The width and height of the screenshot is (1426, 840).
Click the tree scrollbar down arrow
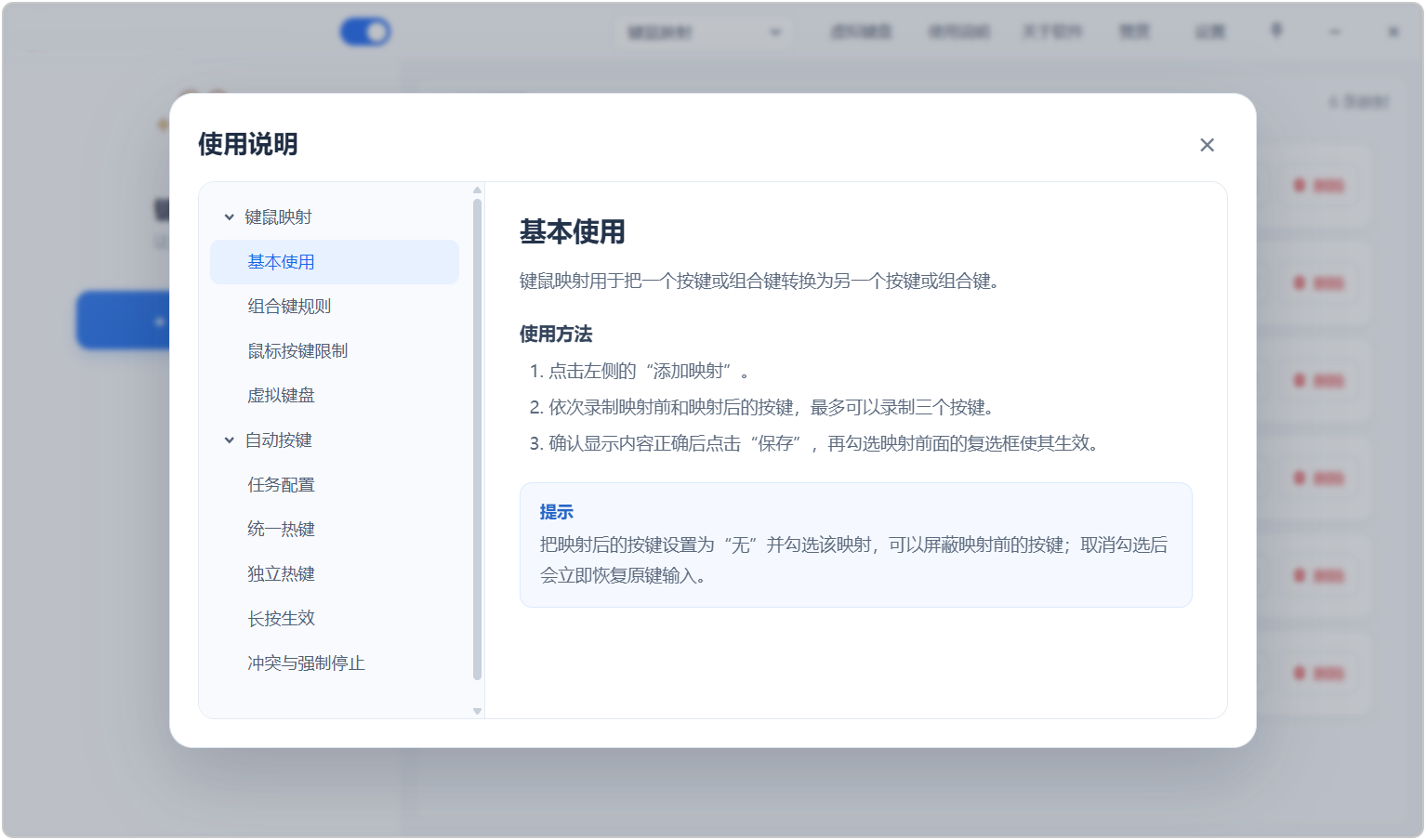tap(477, 712)
